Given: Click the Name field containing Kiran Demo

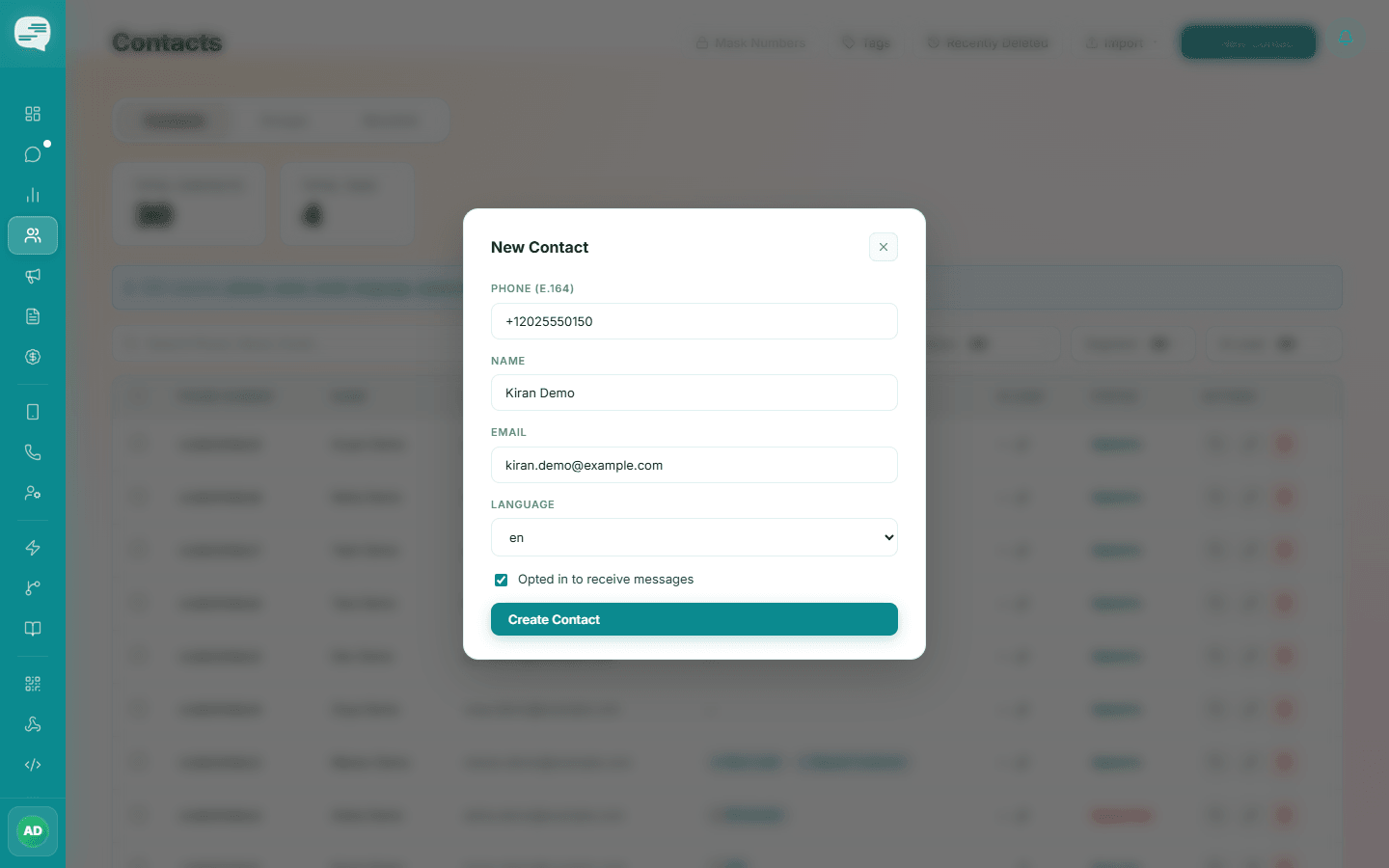Looking at the screenshot, I should click(694, 393).
